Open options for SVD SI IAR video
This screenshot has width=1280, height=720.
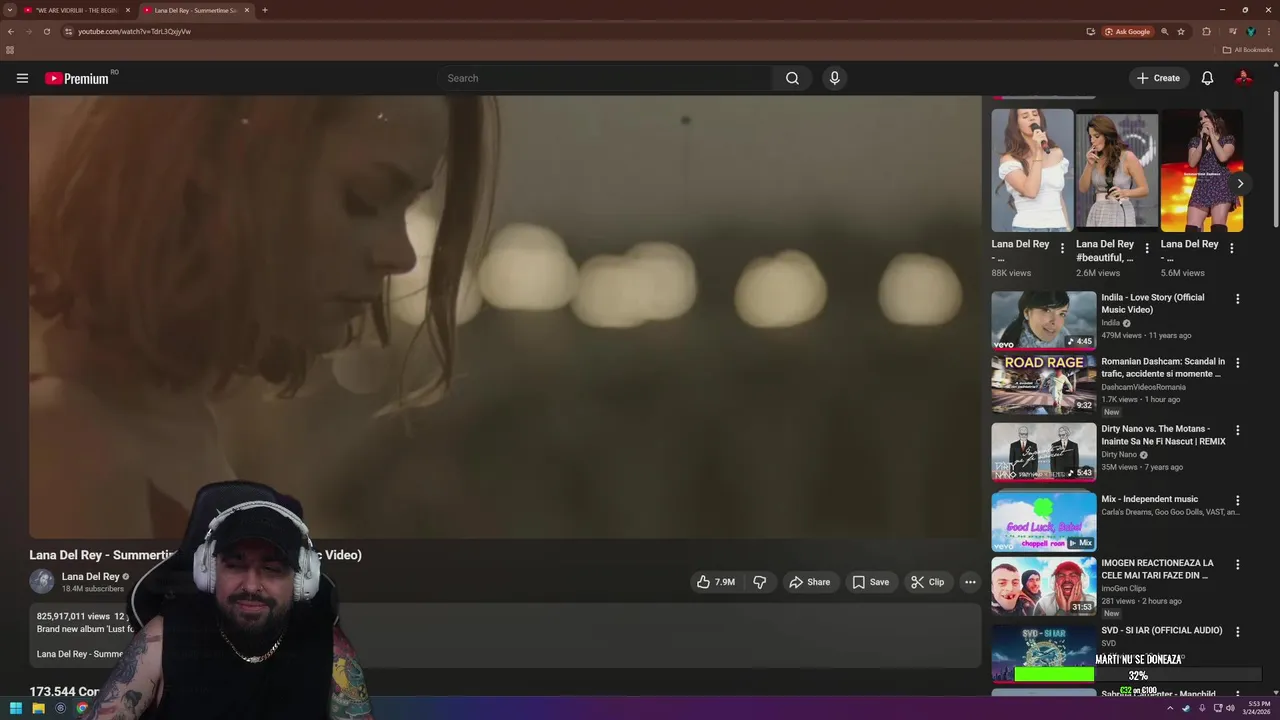click(1237, 632)
